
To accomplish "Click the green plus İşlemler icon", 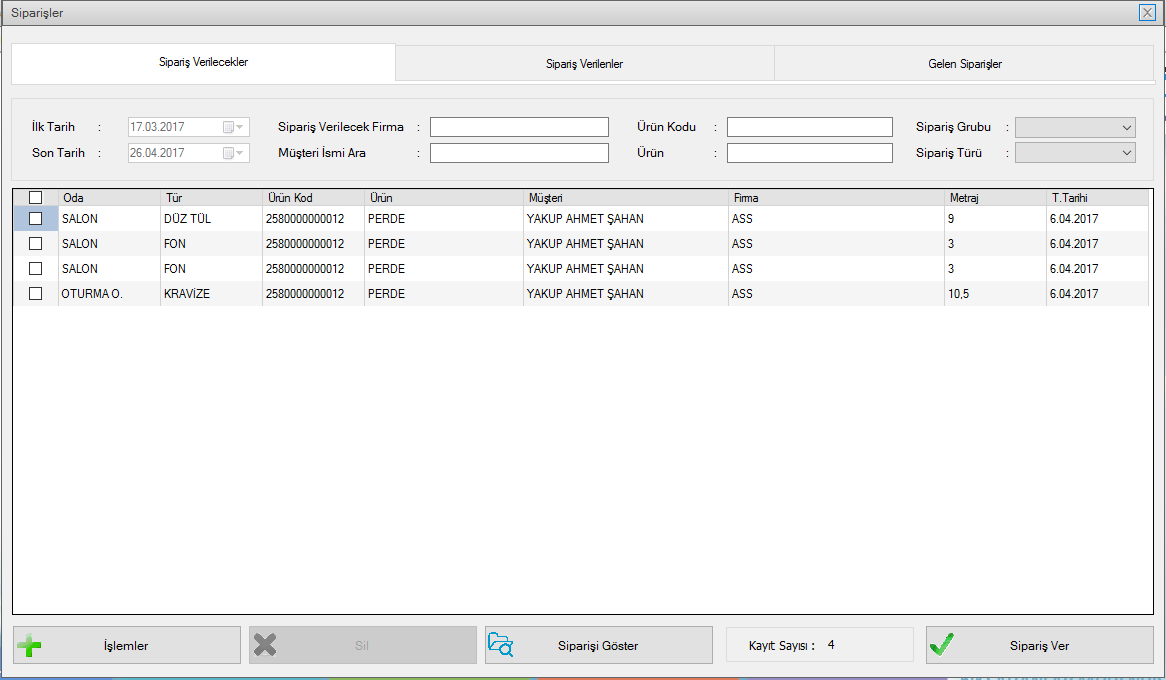I will (30, 645).
